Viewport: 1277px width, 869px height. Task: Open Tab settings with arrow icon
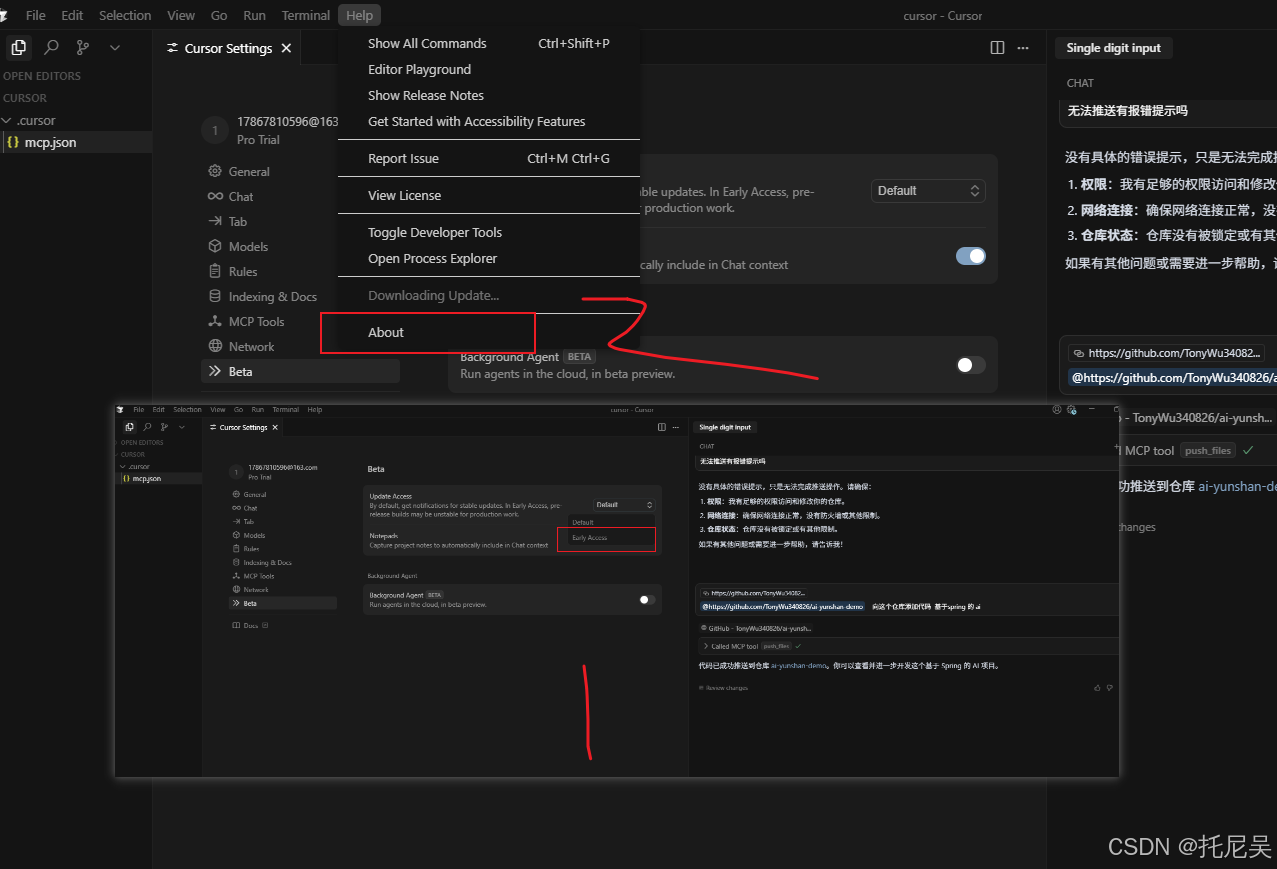click(227, 221)
